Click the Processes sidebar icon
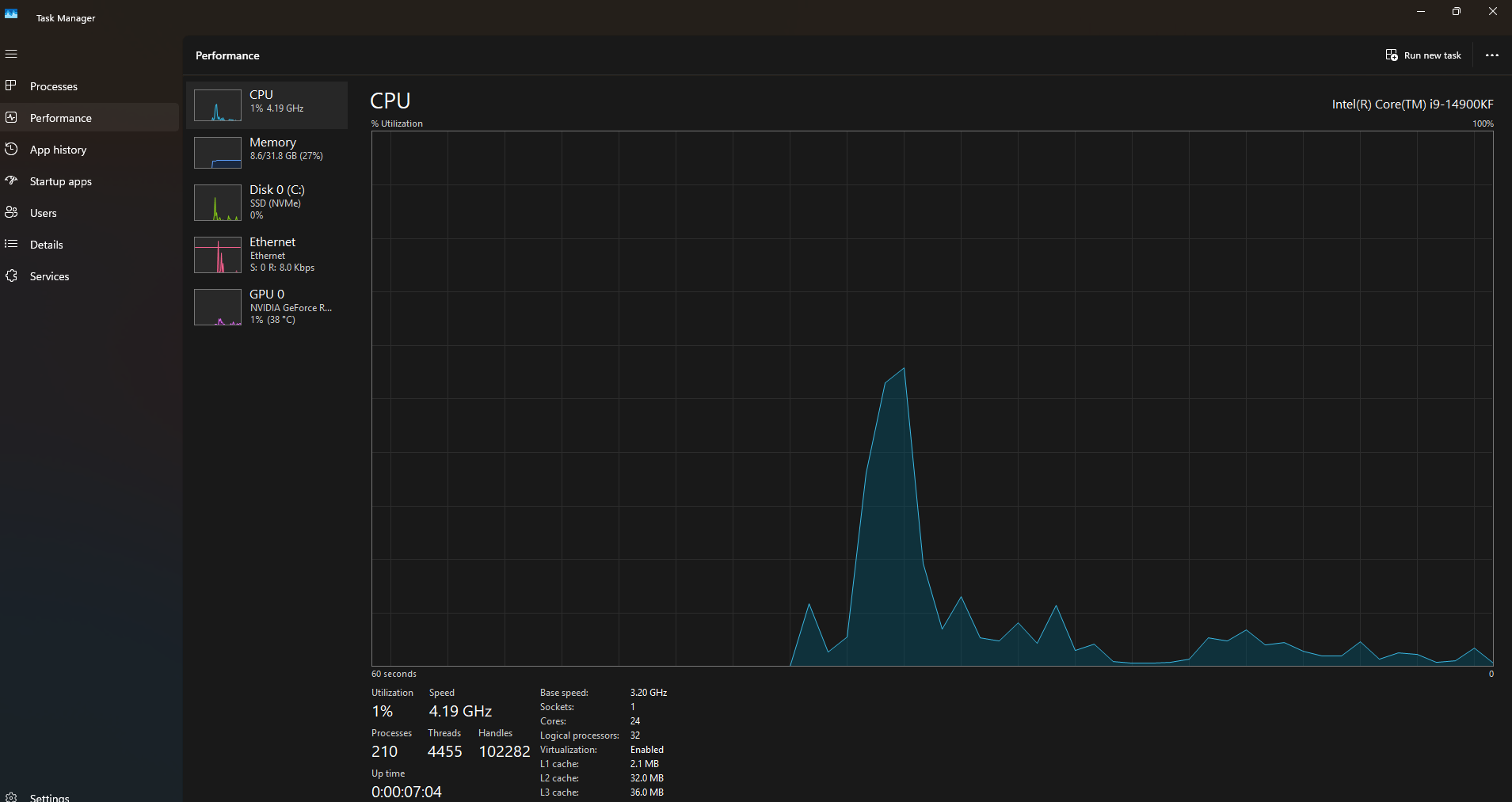 coord(11,86)
